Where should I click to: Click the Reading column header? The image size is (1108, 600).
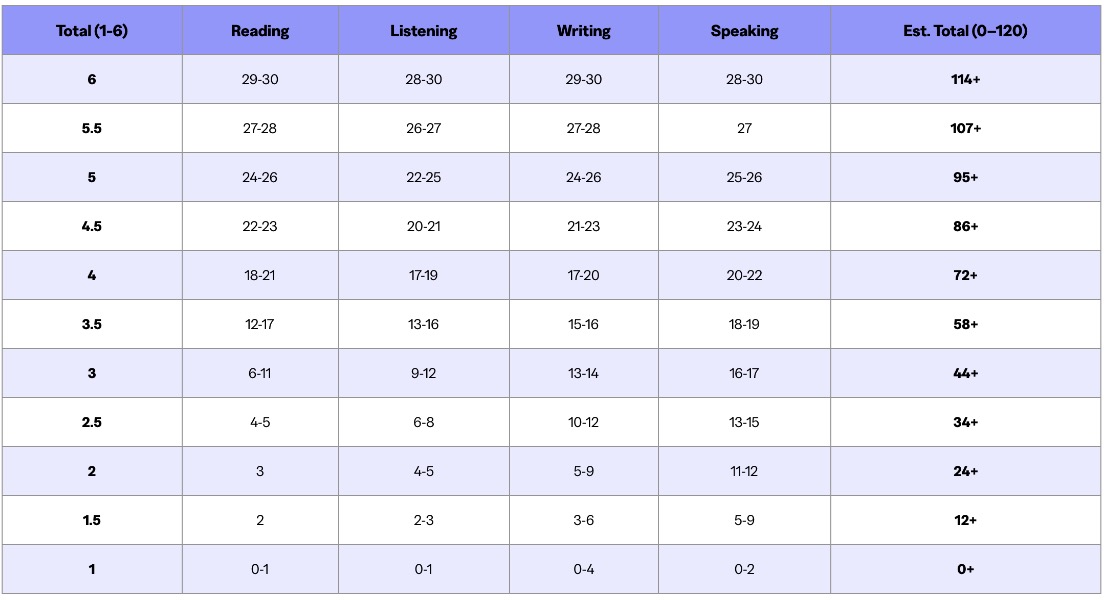[260, 31]
